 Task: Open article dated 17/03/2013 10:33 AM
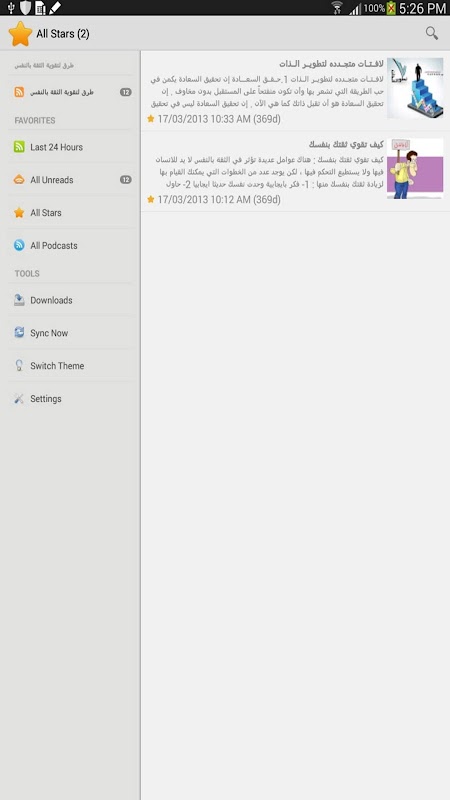point(295,91)
